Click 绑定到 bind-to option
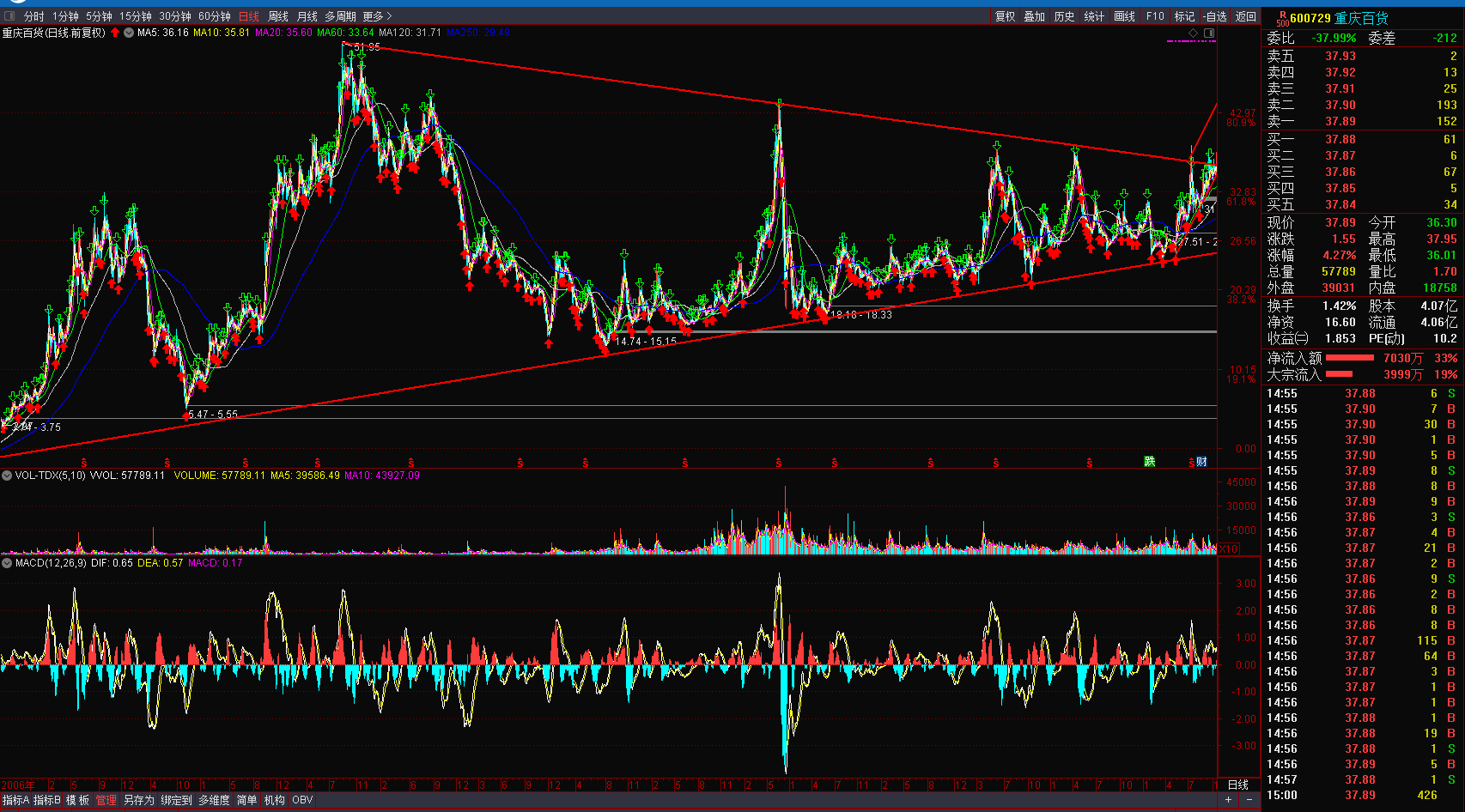Image resolution: width=1465 pixels, height=812 pixels. pyautogui.click(x=177, y=800)
